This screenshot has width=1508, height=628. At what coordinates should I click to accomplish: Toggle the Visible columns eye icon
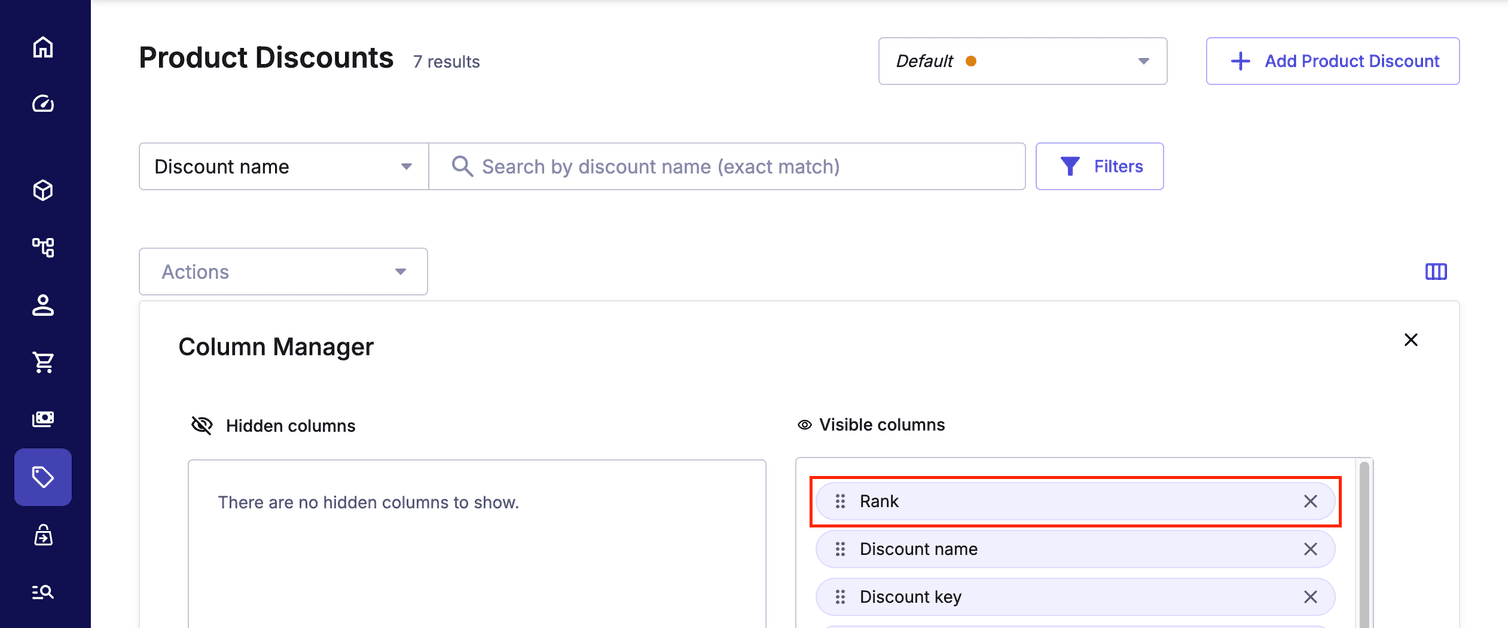click(x=805, y=424)
